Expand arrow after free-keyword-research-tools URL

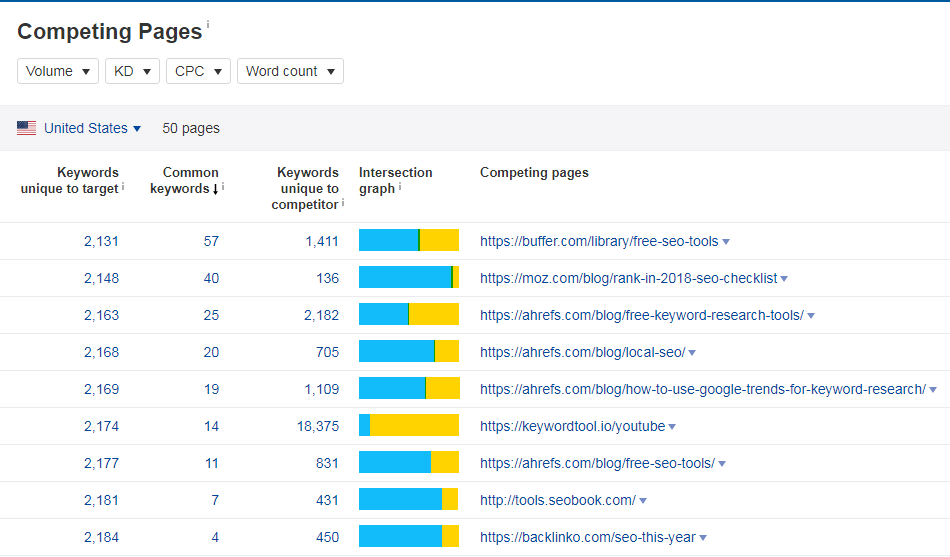pyautogui.click(x=811, y=316)
